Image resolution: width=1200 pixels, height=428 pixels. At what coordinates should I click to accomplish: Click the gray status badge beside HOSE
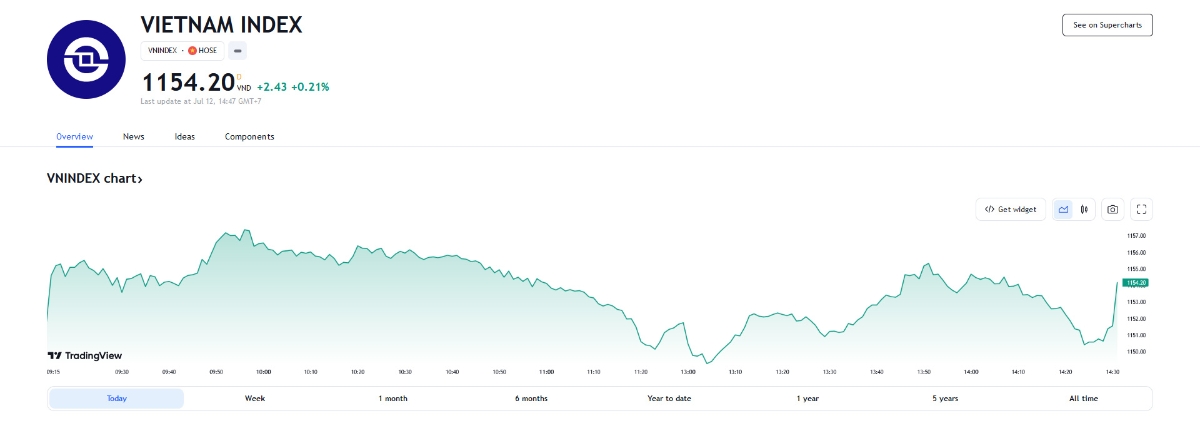tap(237, 50)
